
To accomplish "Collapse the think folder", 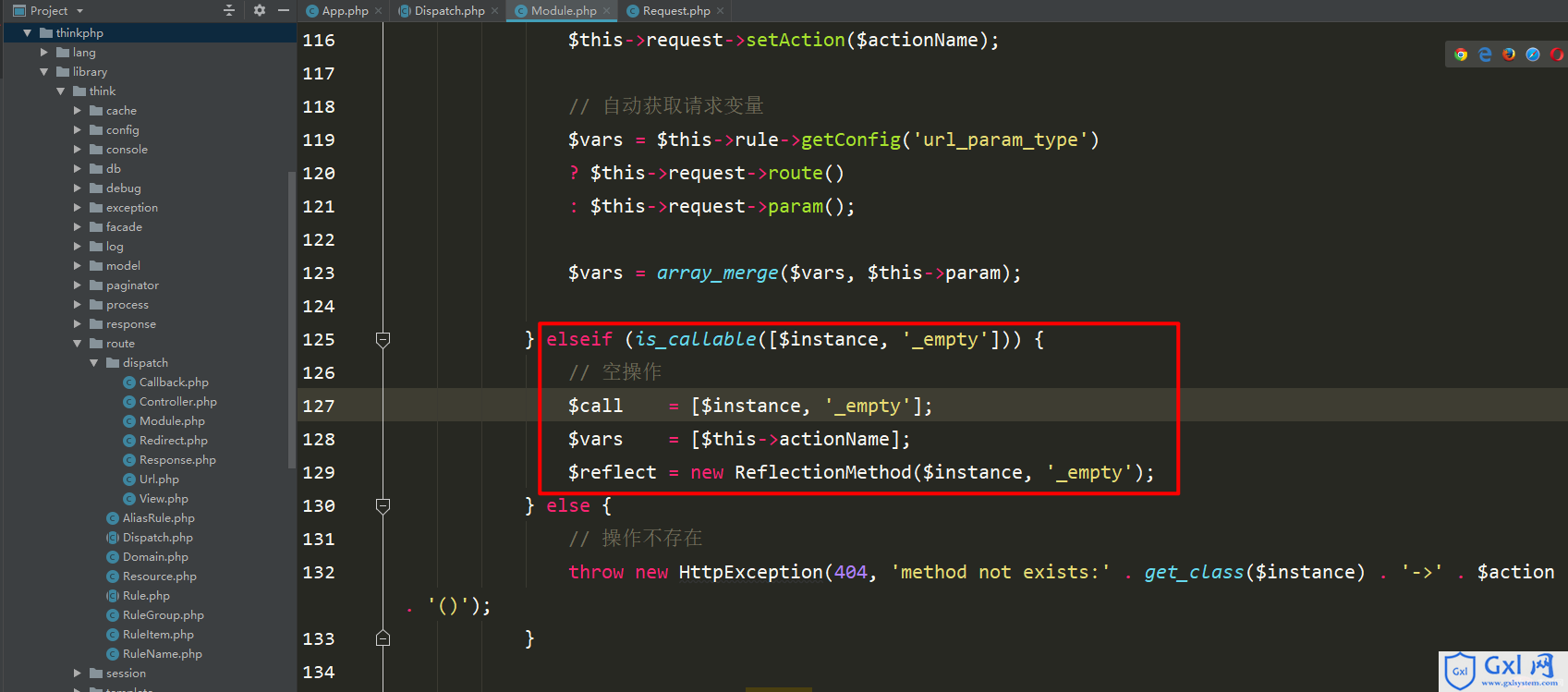I will (60, 91).
